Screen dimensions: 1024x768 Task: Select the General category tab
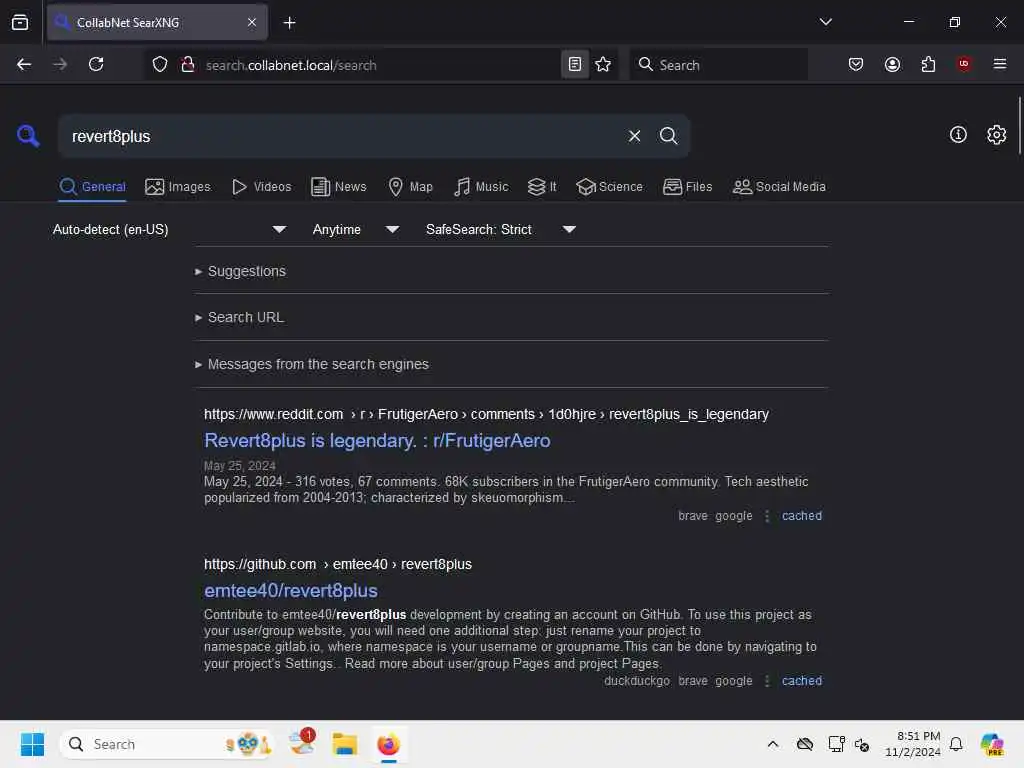(92, 187)
